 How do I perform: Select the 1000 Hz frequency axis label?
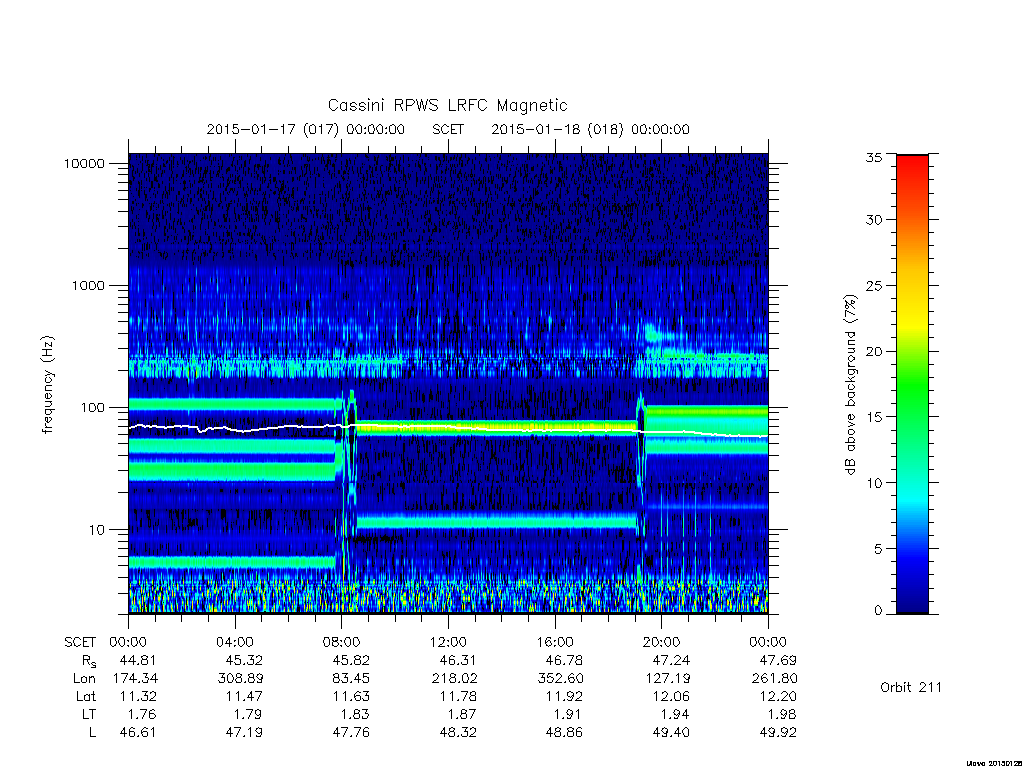click(x=88, y=285)
